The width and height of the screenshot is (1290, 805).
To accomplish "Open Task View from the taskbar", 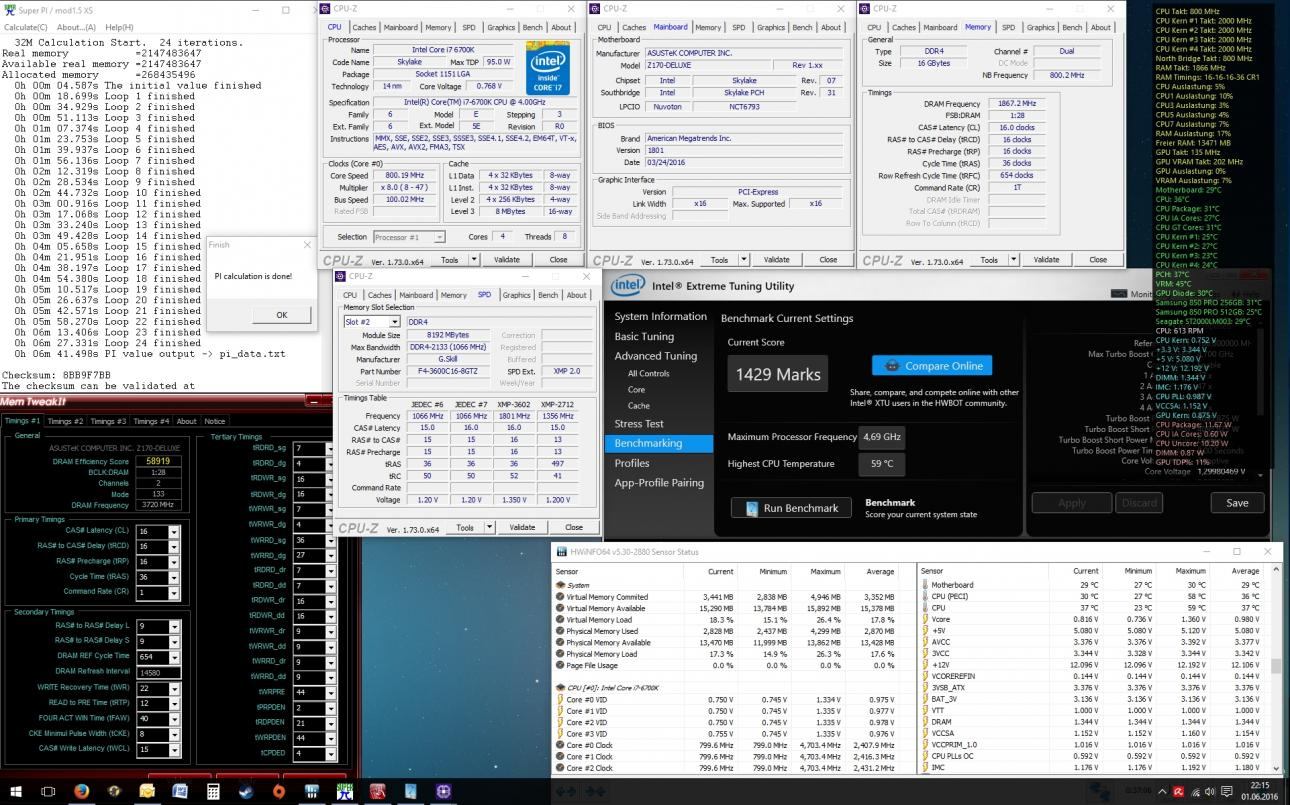I will pyautogui.click(x=48, y=791).
